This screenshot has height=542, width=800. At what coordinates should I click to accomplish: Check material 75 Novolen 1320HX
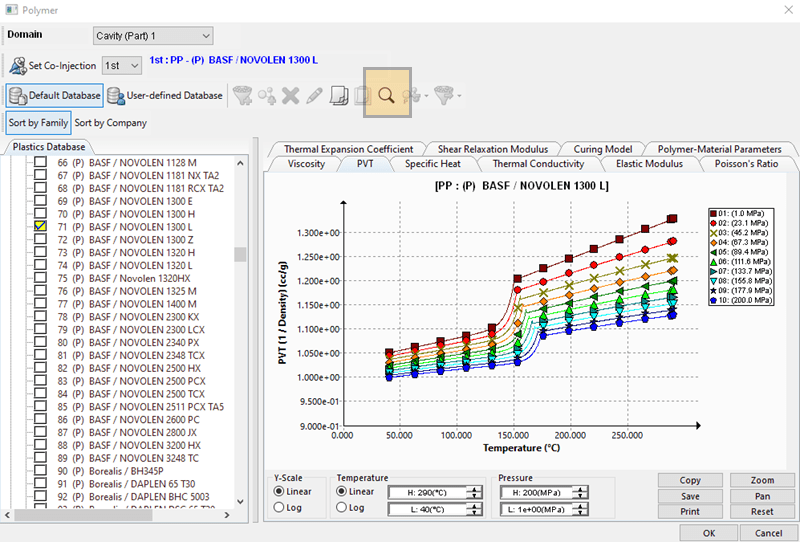pyautogui.click(x=40, y=278)
